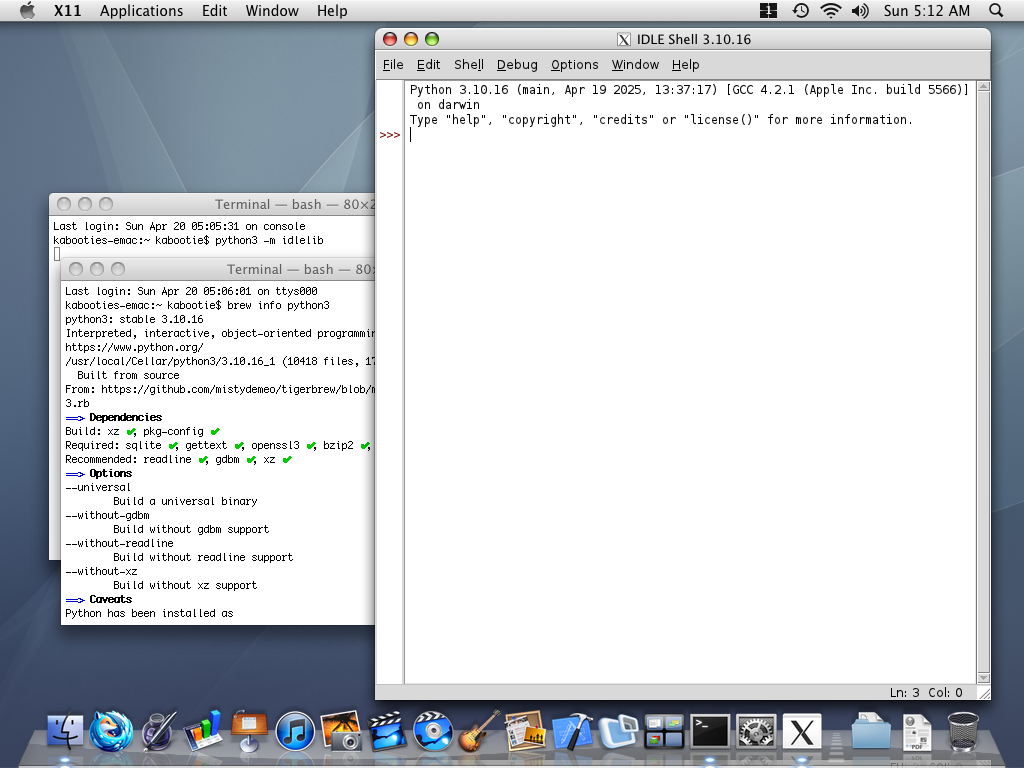Viewport: 1024px width, 768px height.
Task: Open the Shell menu in IDLE
Action: [469, 65]
